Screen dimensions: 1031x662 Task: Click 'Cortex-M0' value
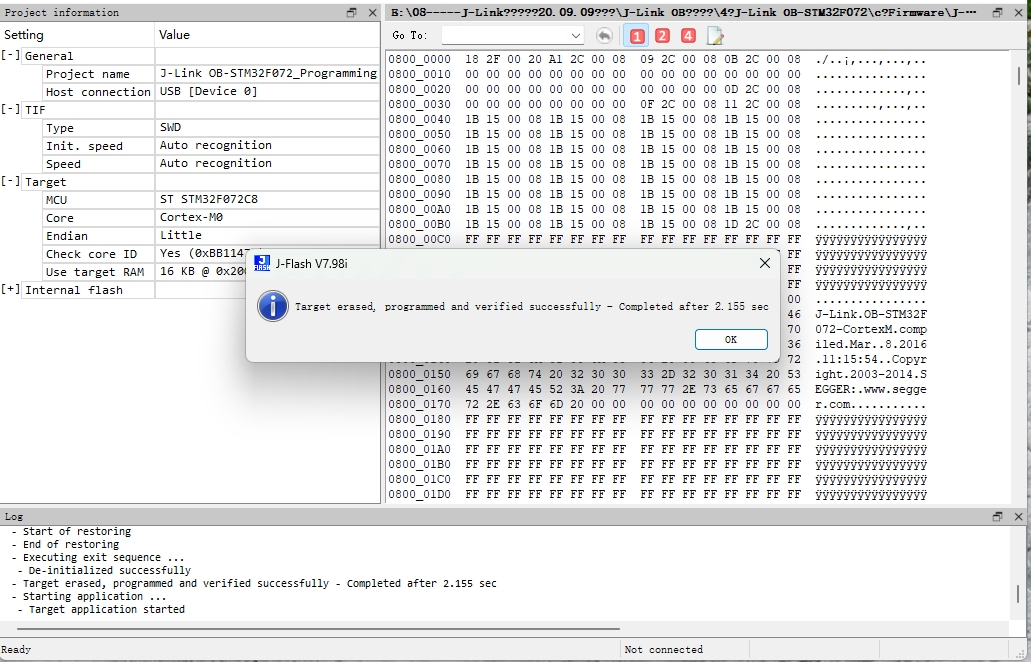point(191,217)
